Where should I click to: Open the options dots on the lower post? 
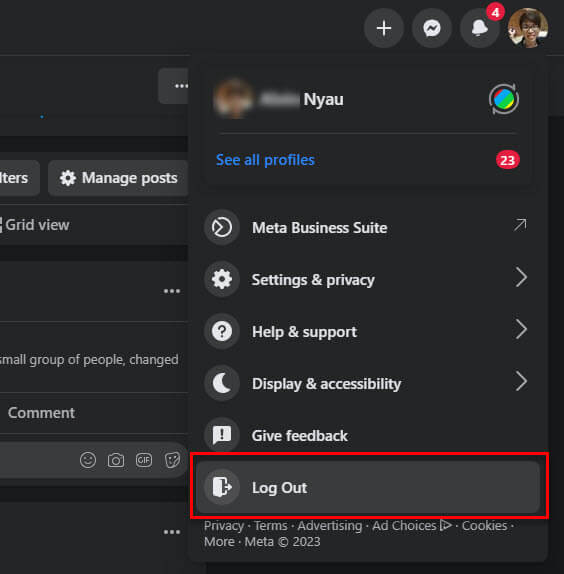point(172,532)
